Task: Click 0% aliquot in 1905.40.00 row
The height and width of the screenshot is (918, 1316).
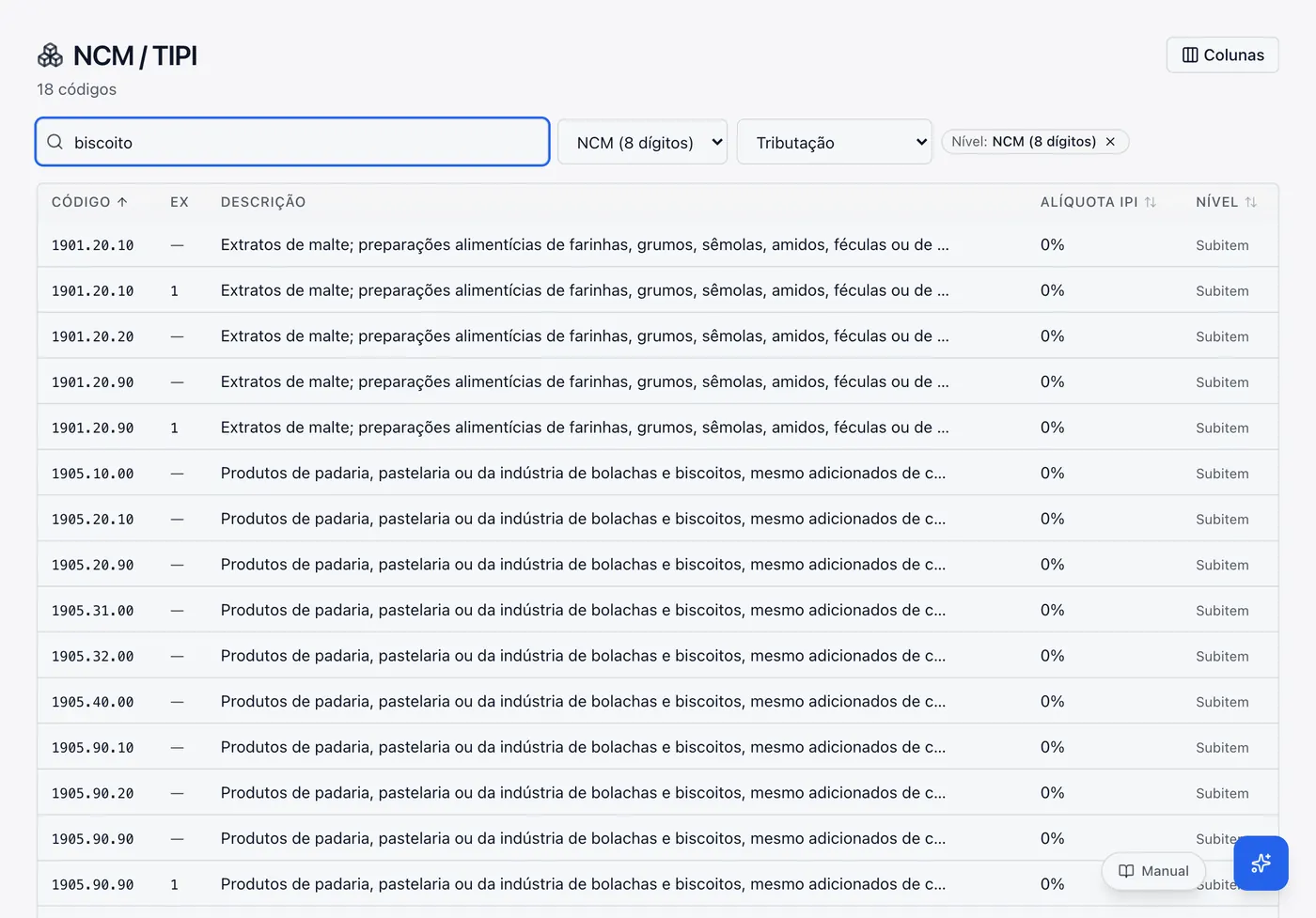Action: point(1052,702)
